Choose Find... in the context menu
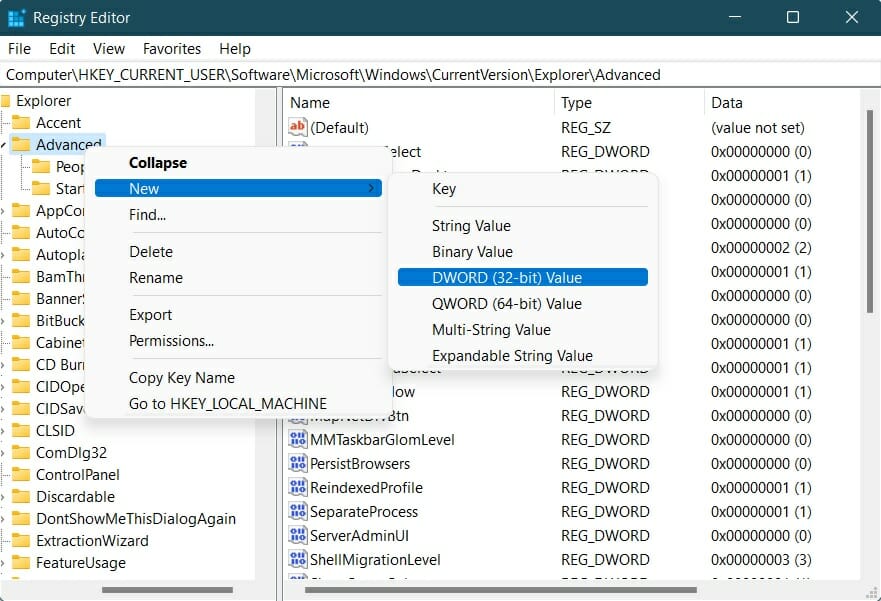This screenshot has height=601, width=881. pyautogui.click(x=238, y=215)
